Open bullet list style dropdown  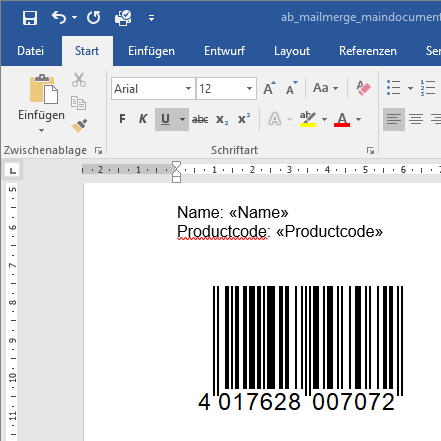(x=410, y=88)
